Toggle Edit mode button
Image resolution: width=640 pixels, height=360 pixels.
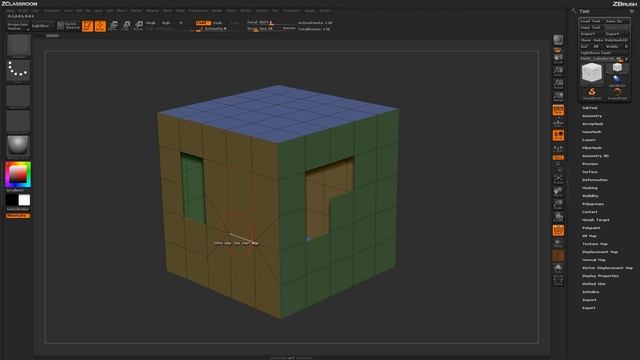click(87, 26)
